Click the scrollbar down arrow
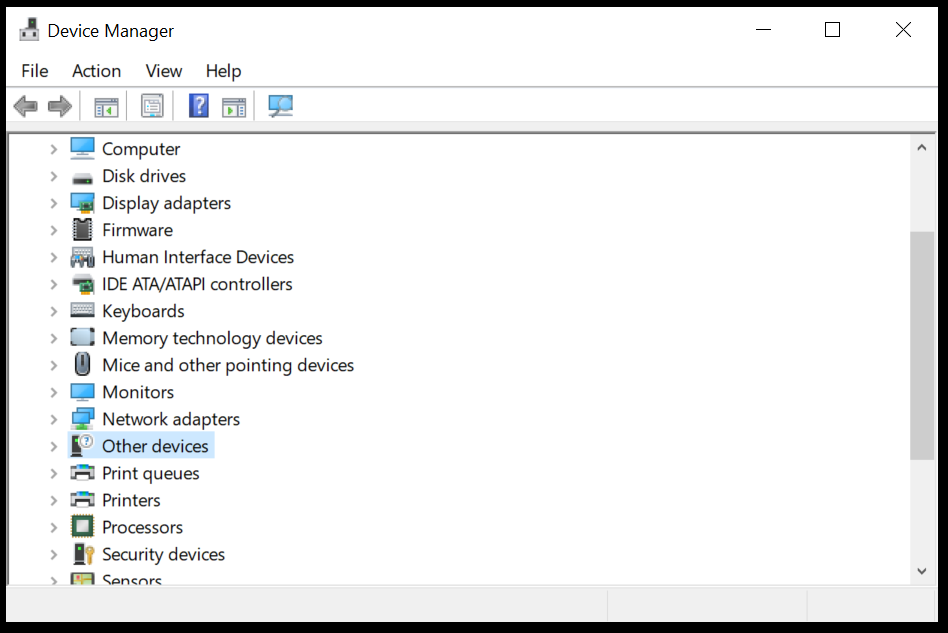 pos(921,571)
